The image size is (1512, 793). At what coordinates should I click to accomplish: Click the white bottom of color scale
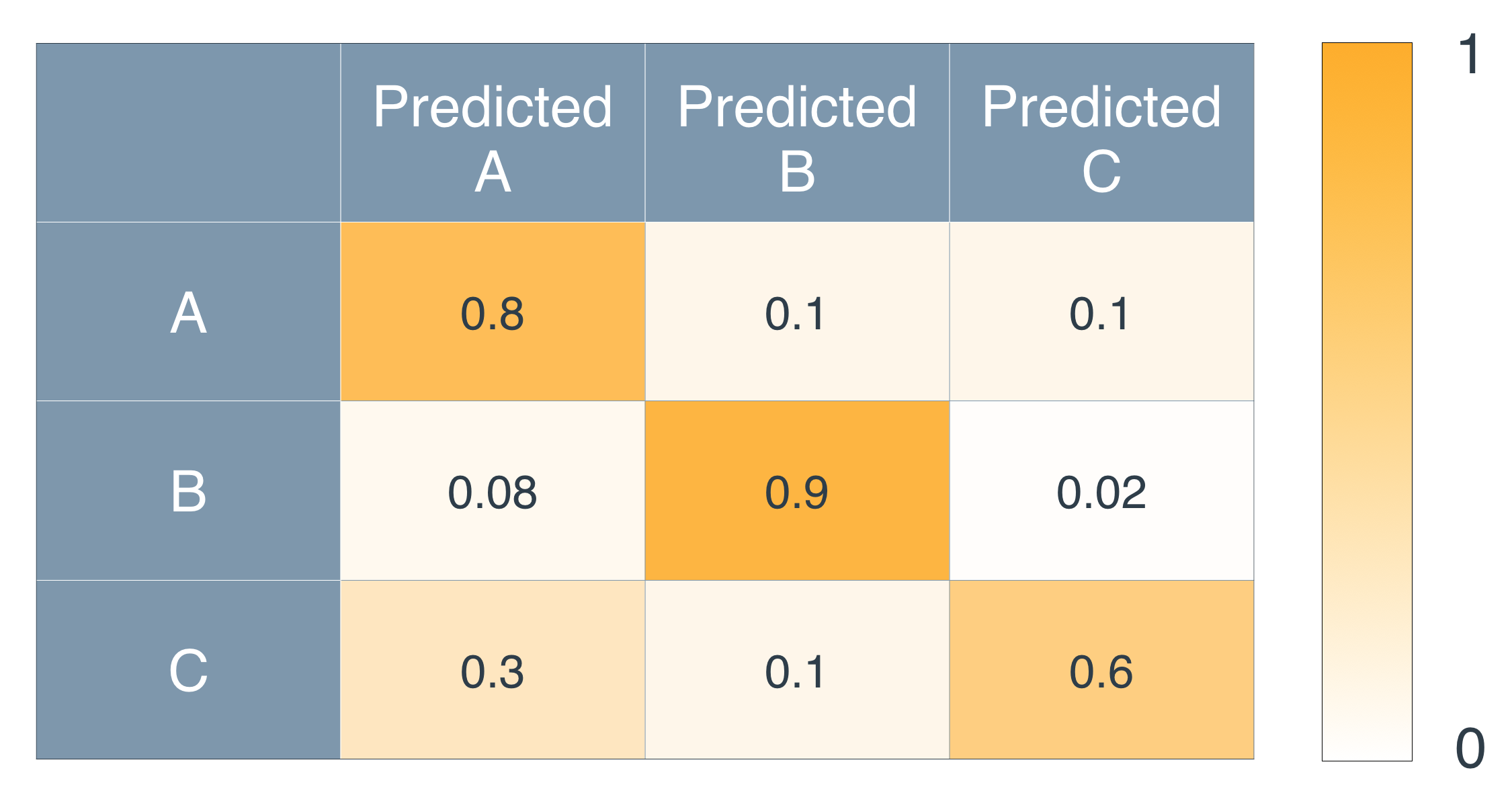pyautogui.click(x=1367, y=747)
